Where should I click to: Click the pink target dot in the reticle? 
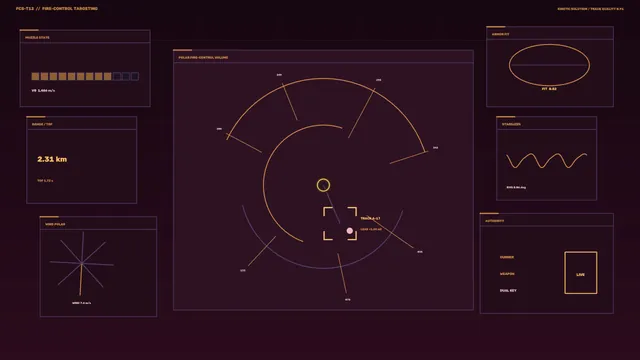(350, 231)
